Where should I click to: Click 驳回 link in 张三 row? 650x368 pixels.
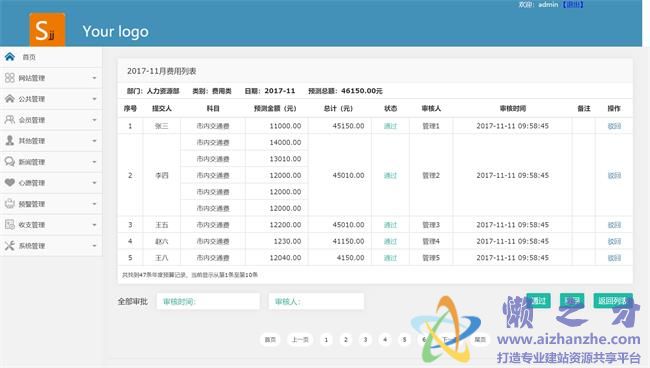point(614,126)
